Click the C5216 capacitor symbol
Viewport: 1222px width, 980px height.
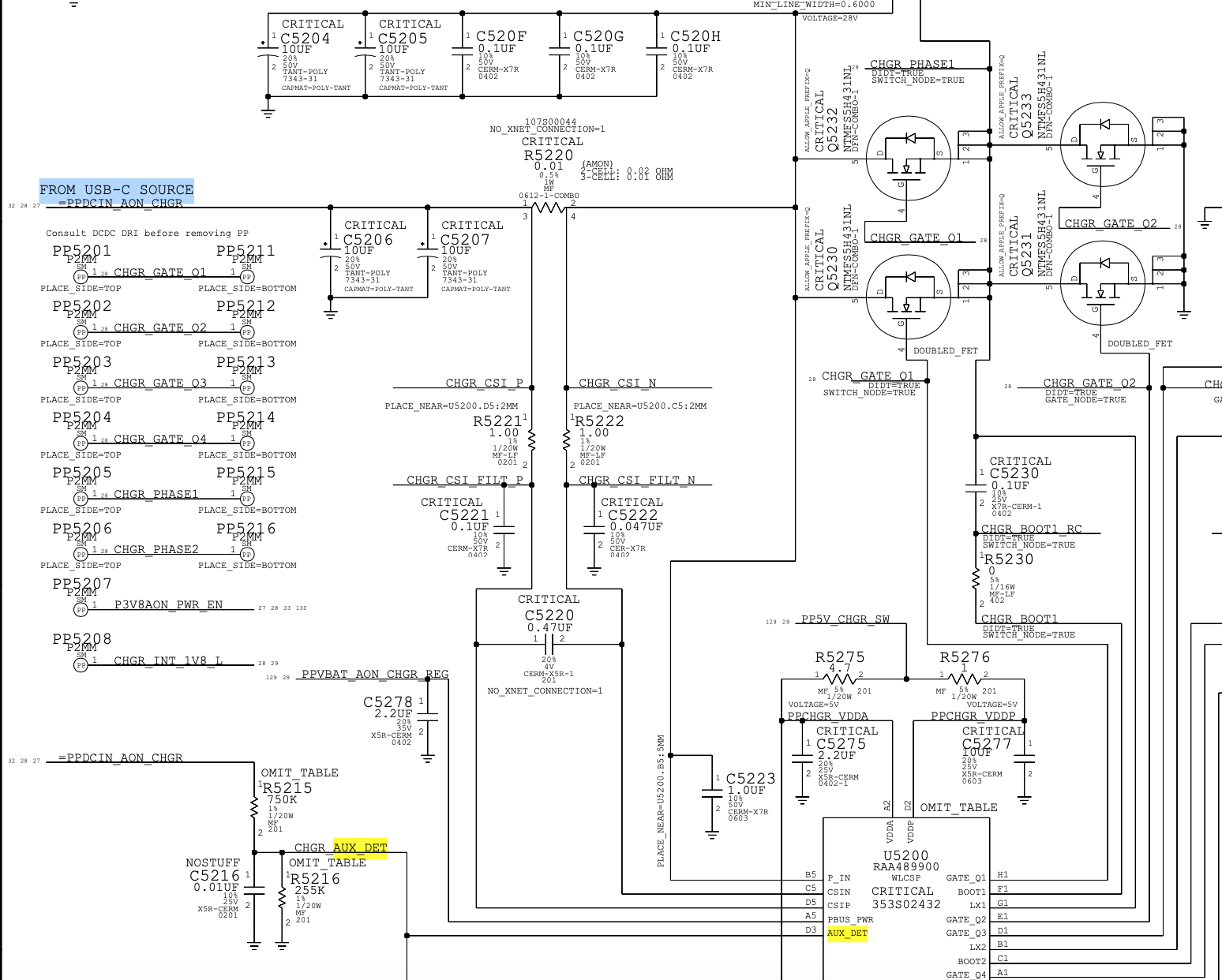[x=254, y=890]
